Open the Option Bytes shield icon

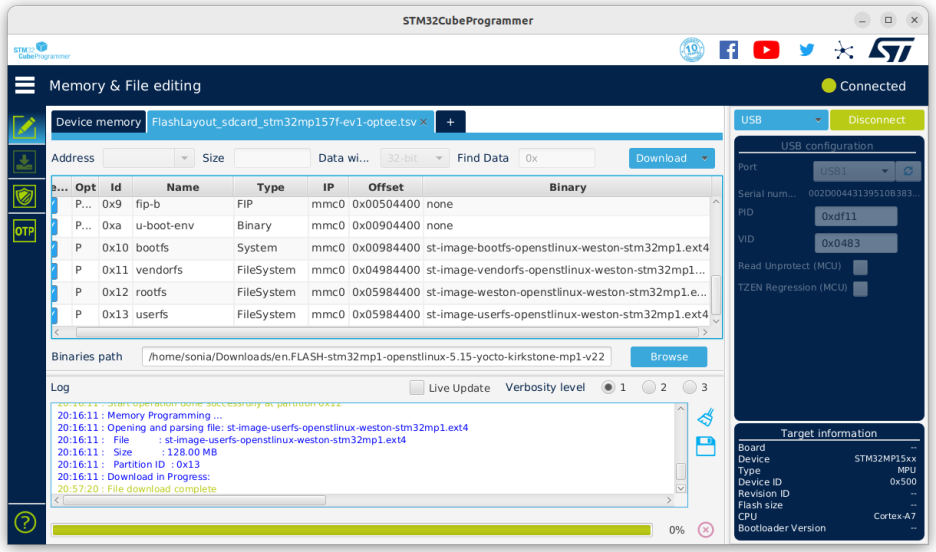(x=24, y=196)
